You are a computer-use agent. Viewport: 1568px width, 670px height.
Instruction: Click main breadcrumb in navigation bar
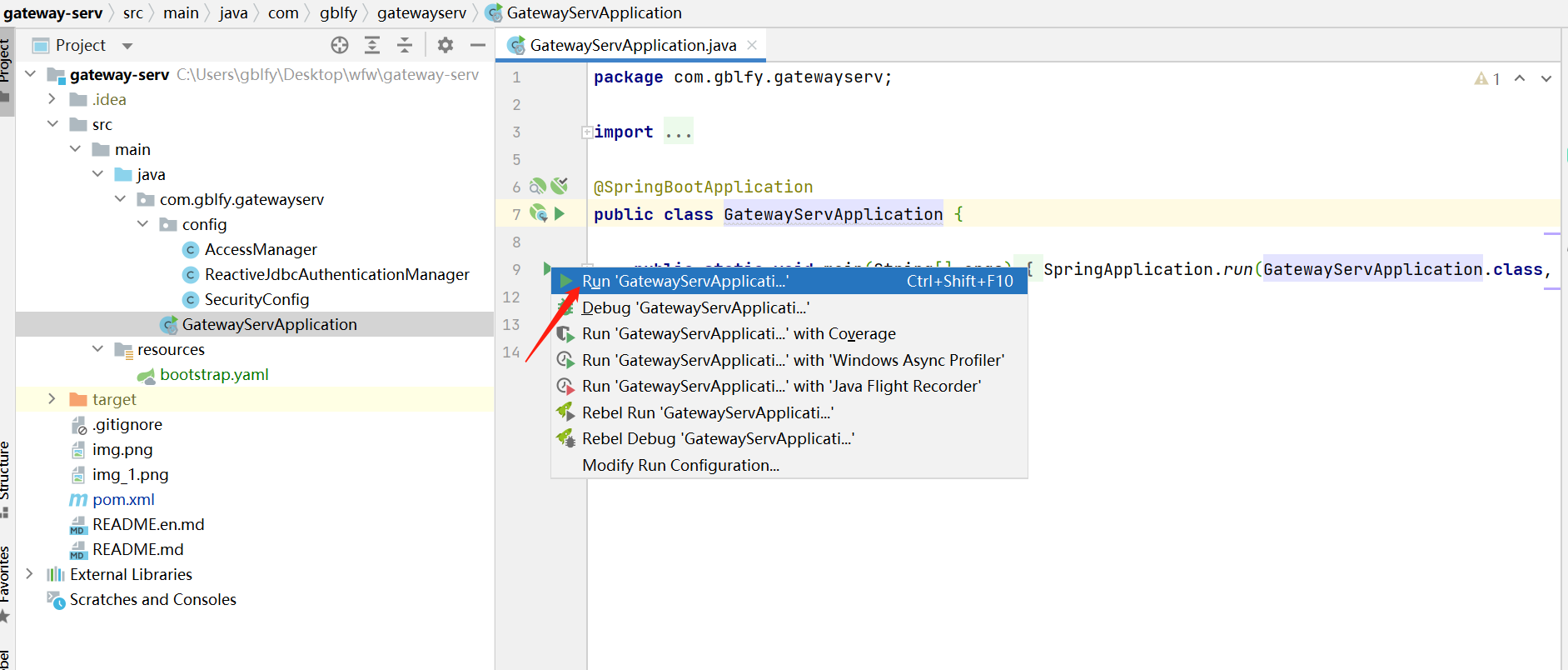pos(181,12)
